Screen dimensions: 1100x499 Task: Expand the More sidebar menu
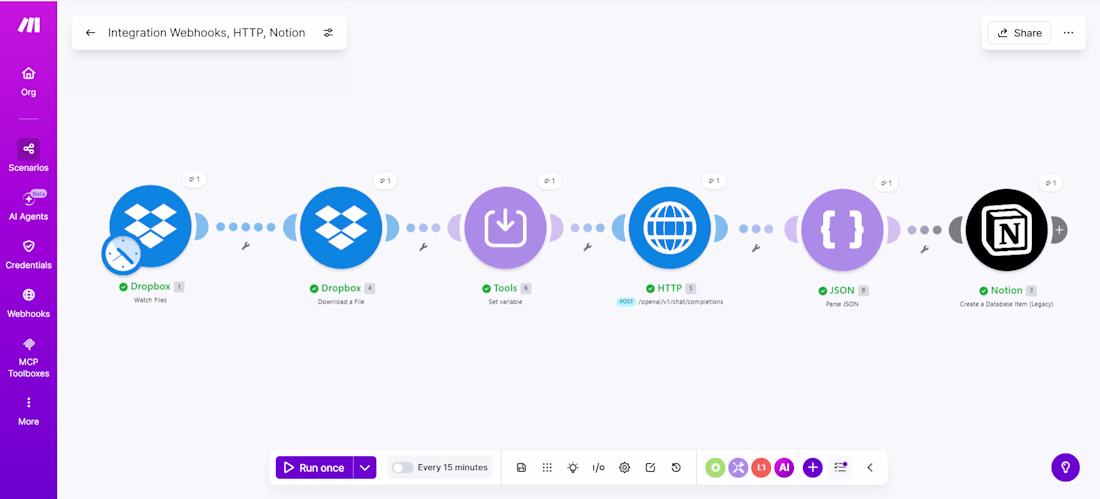tap(28, 411)
